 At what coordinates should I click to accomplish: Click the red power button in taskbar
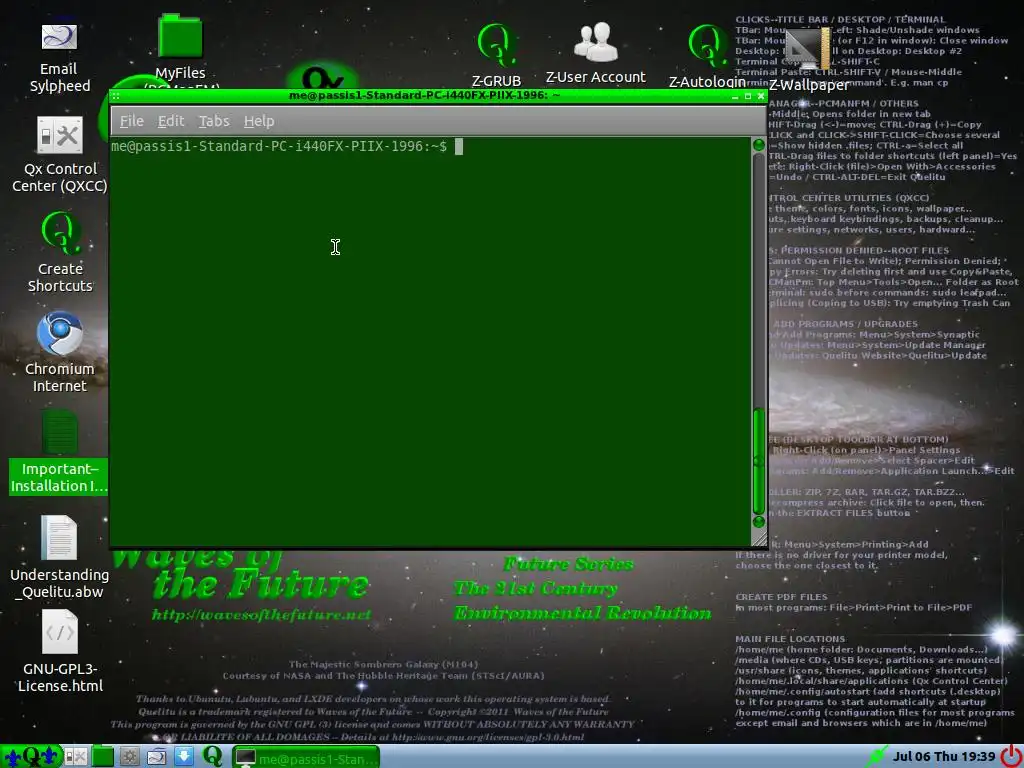(x=1011, y=756)
